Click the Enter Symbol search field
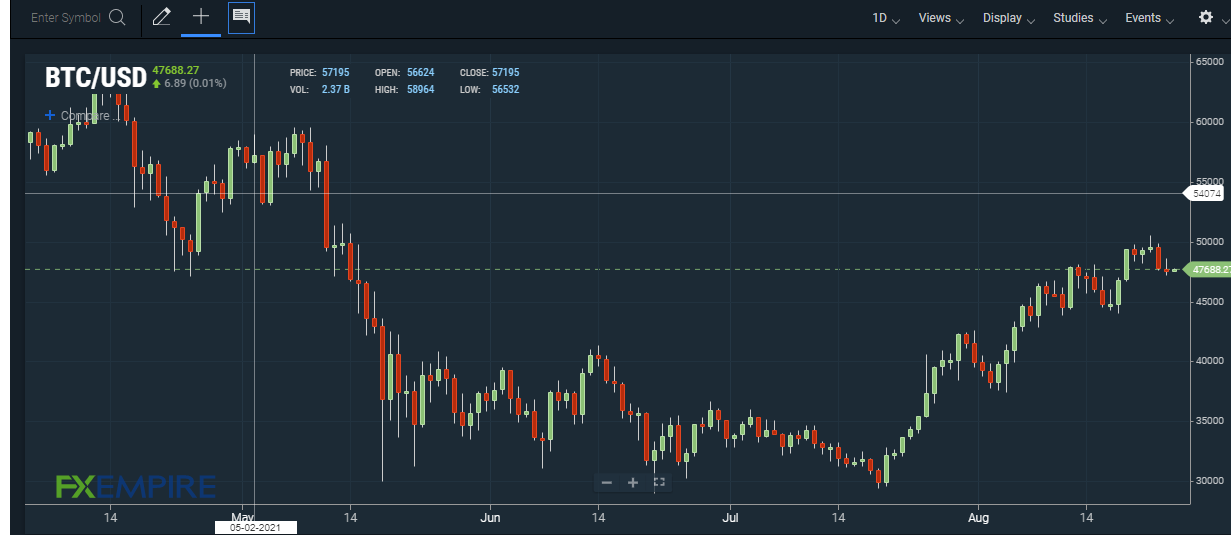 tap(67, 18)
